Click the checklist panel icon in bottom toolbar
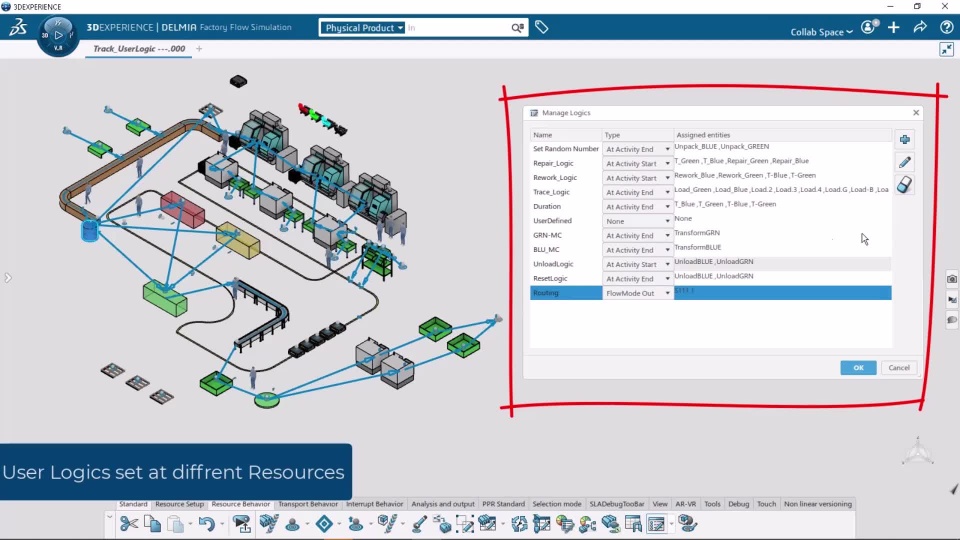 (x=656, y=524)
